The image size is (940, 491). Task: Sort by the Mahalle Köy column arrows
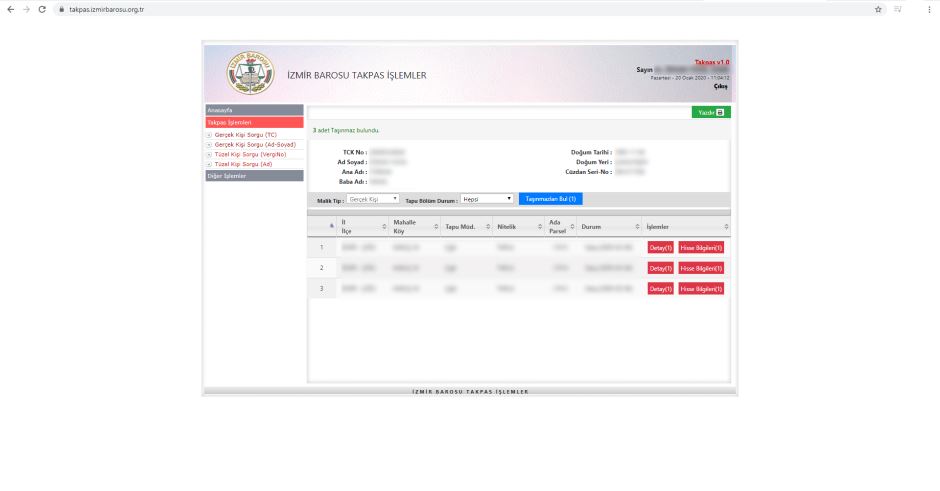[436, 227]
